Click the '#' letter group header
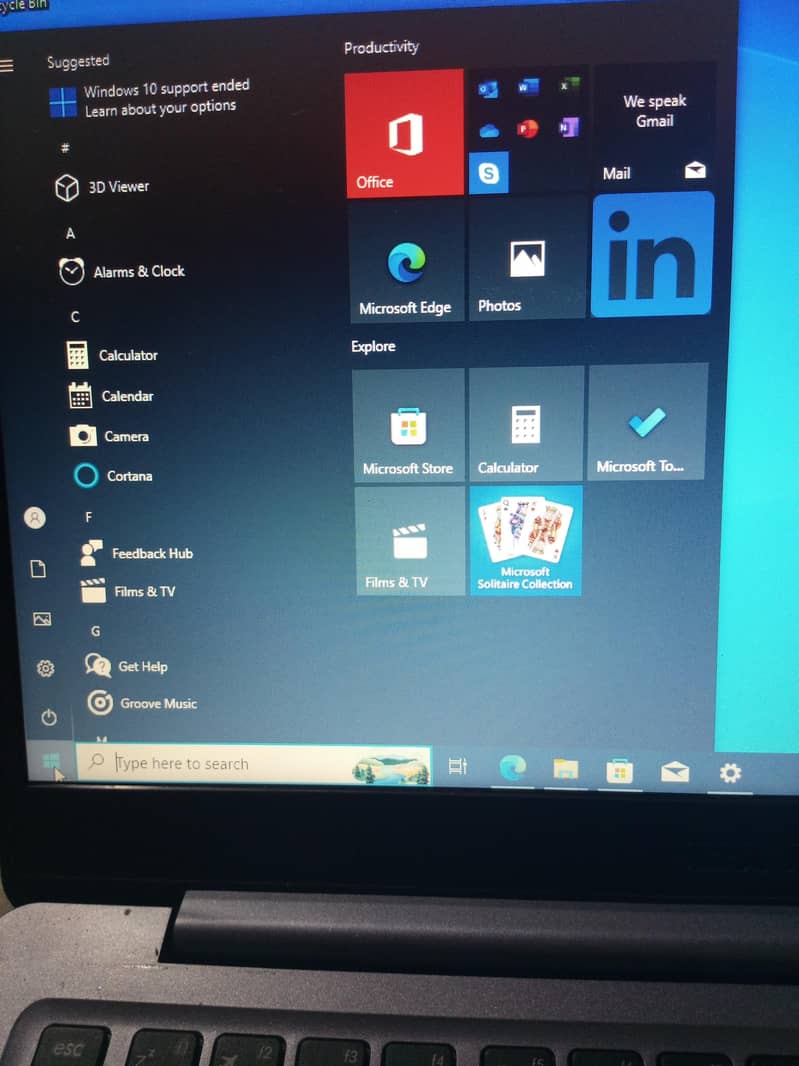799x1066 pixels. pos(65,148)
